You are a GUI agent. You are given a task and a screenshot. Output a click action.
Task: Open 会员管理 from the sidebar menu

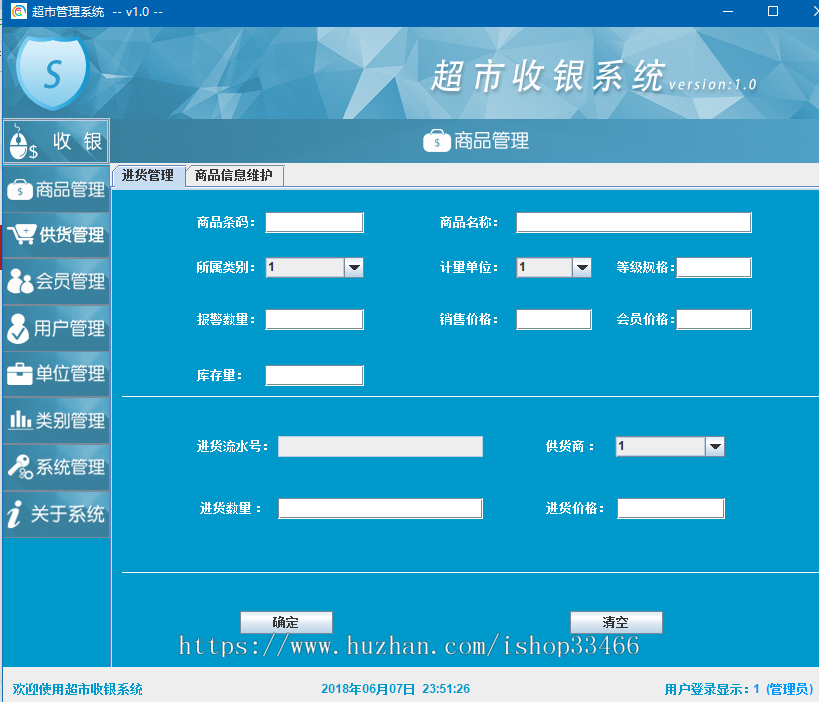click(x=56, y=281)
